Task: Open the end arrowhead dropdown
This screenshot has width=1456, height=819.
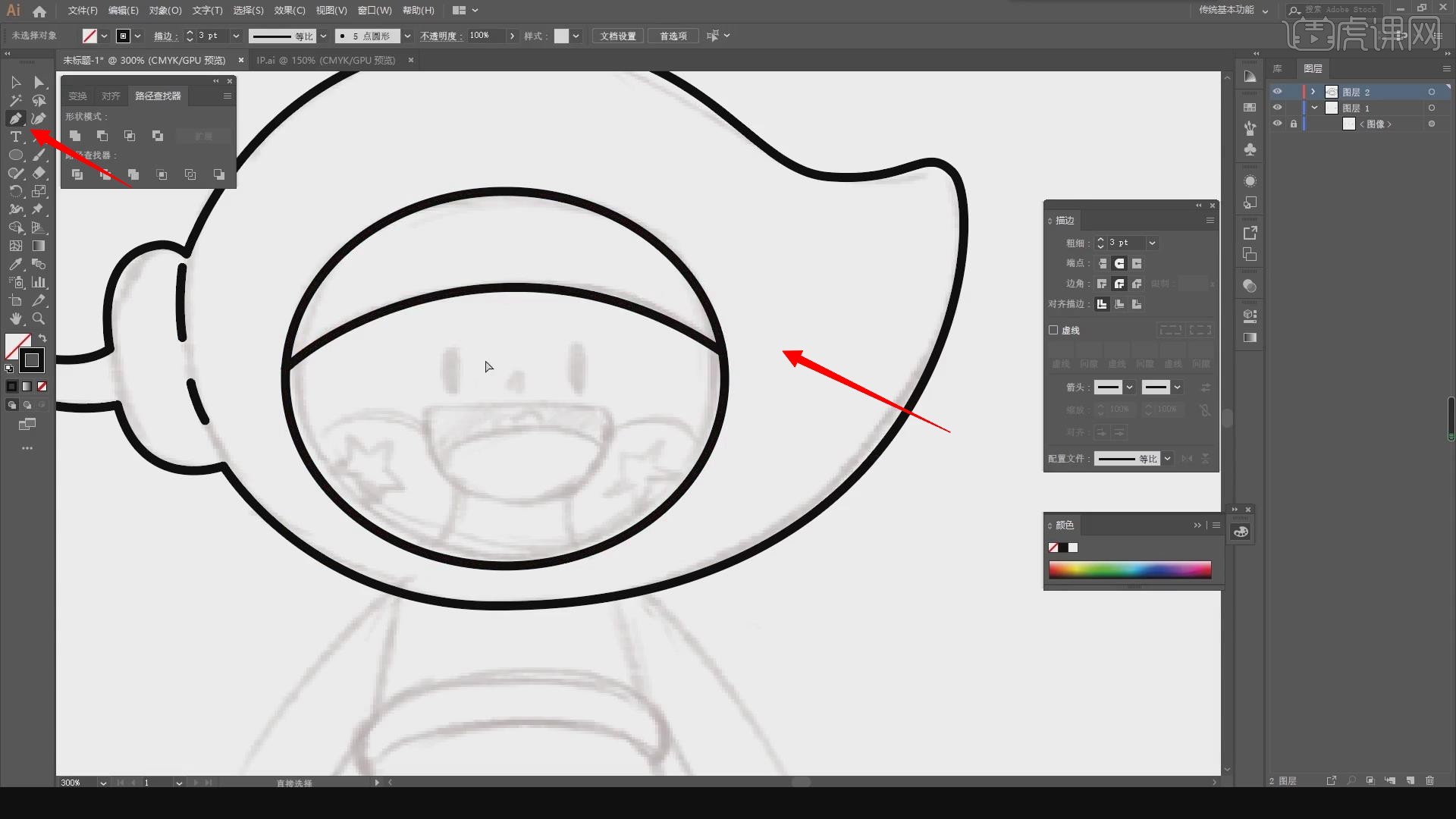Action: click(1177, 388)
